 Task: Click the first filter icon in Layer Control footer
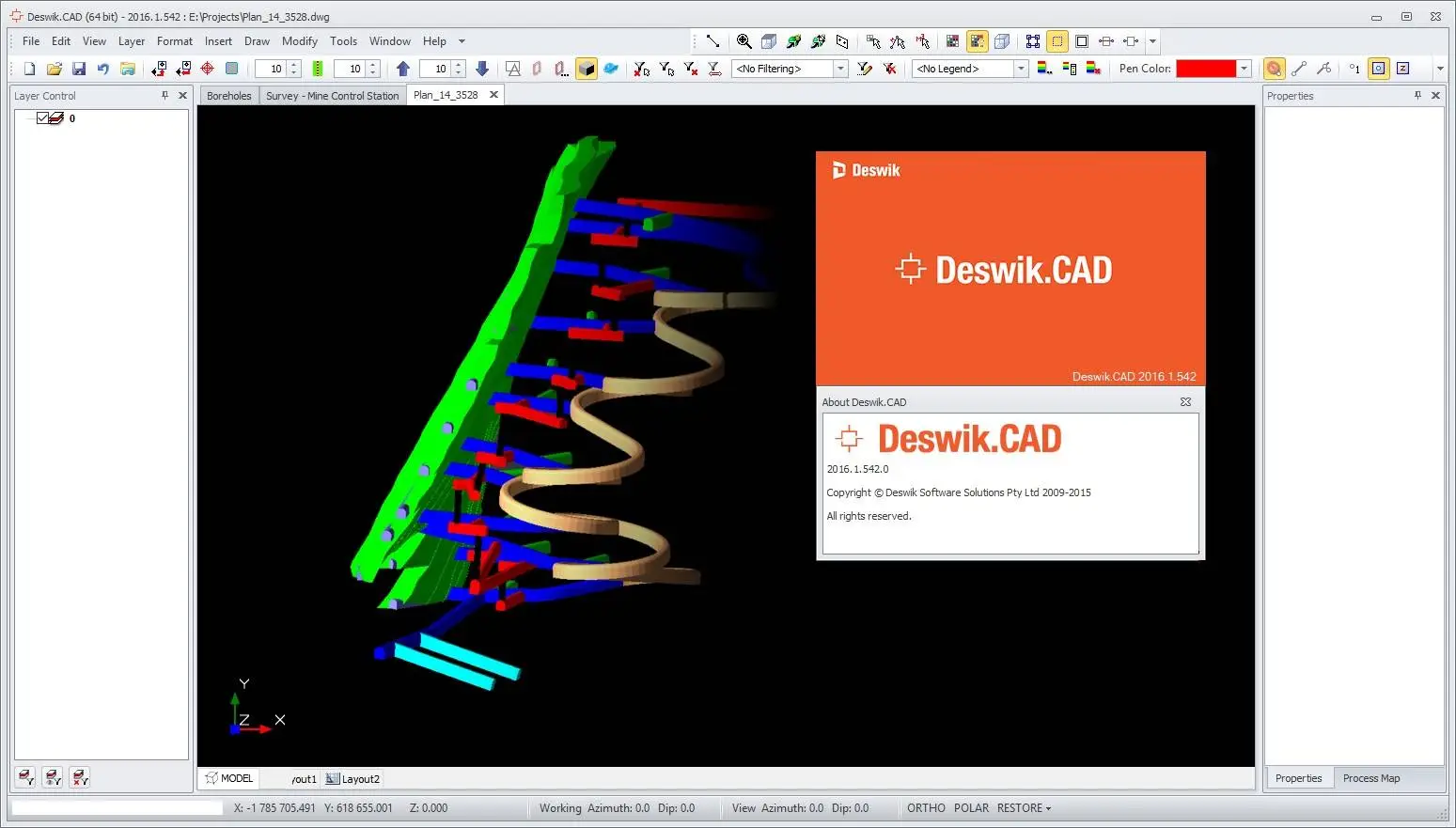25,777
